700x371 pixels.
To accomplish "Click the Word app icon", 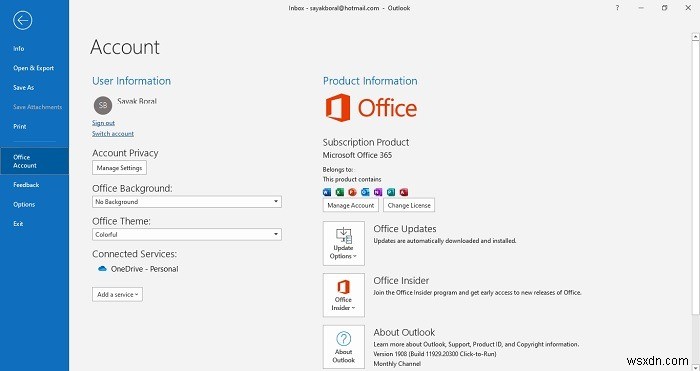I will 327,192.
